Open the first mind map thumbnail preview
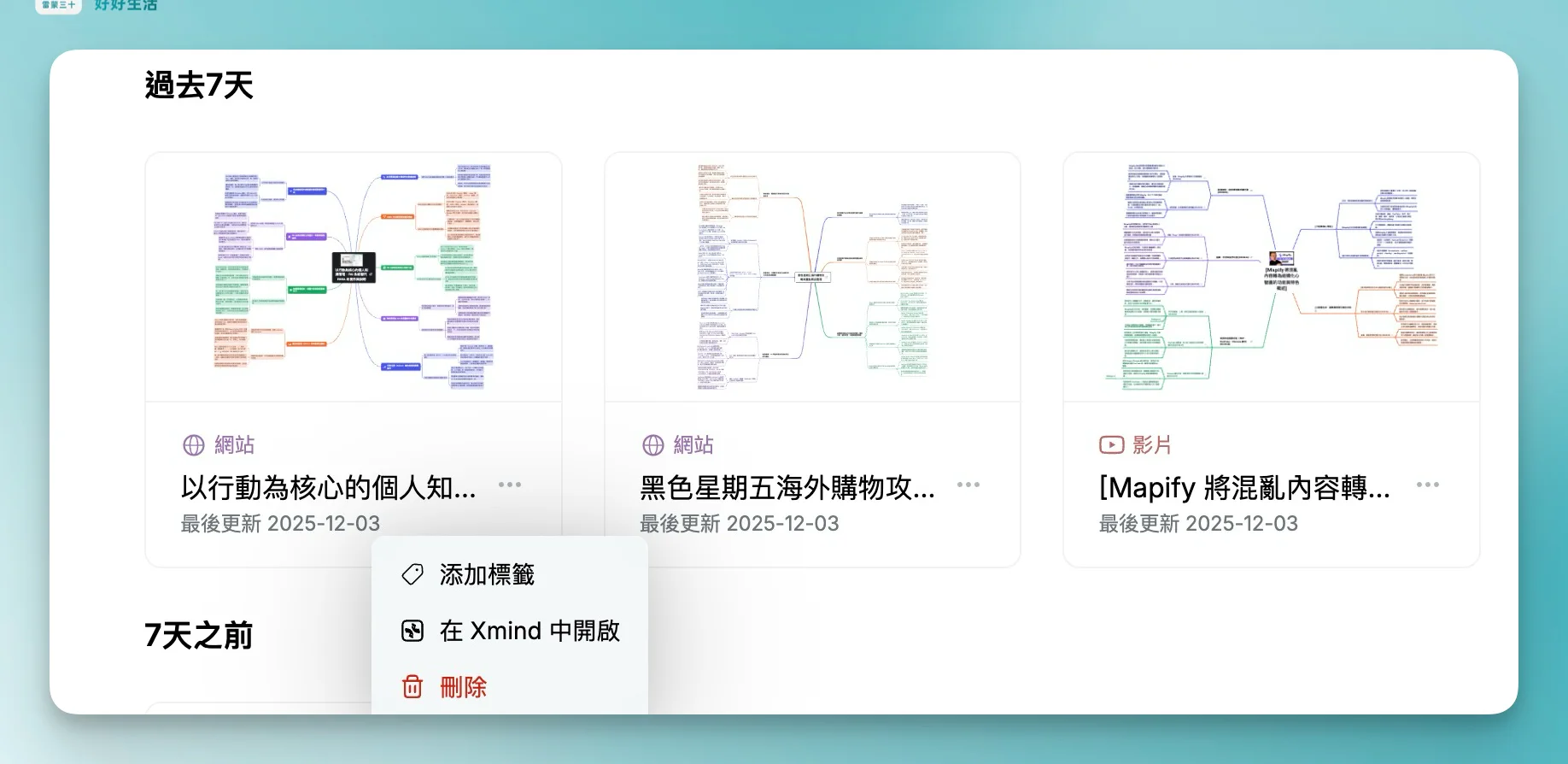The height and width of the screenshot is (764, 1568). (354, 277)
